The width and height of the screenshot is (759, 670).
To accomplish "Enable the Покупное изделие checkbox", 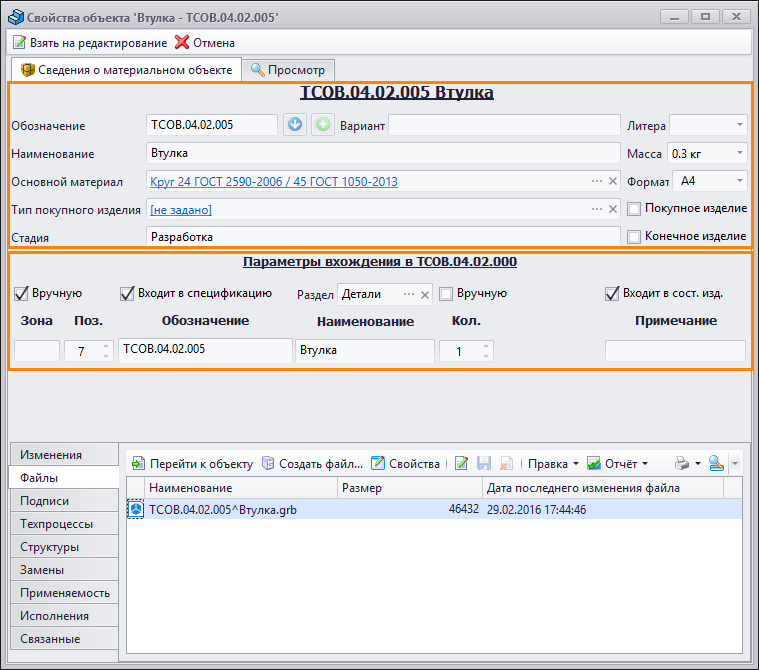I will click(x=634, y=209).
